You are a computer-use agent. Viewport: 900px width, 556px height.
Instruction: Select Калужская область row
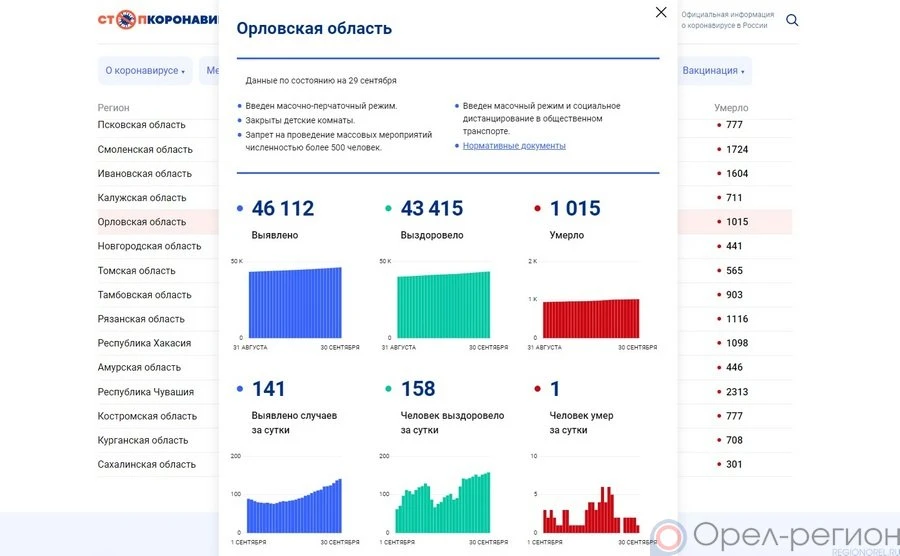[142, 198]
